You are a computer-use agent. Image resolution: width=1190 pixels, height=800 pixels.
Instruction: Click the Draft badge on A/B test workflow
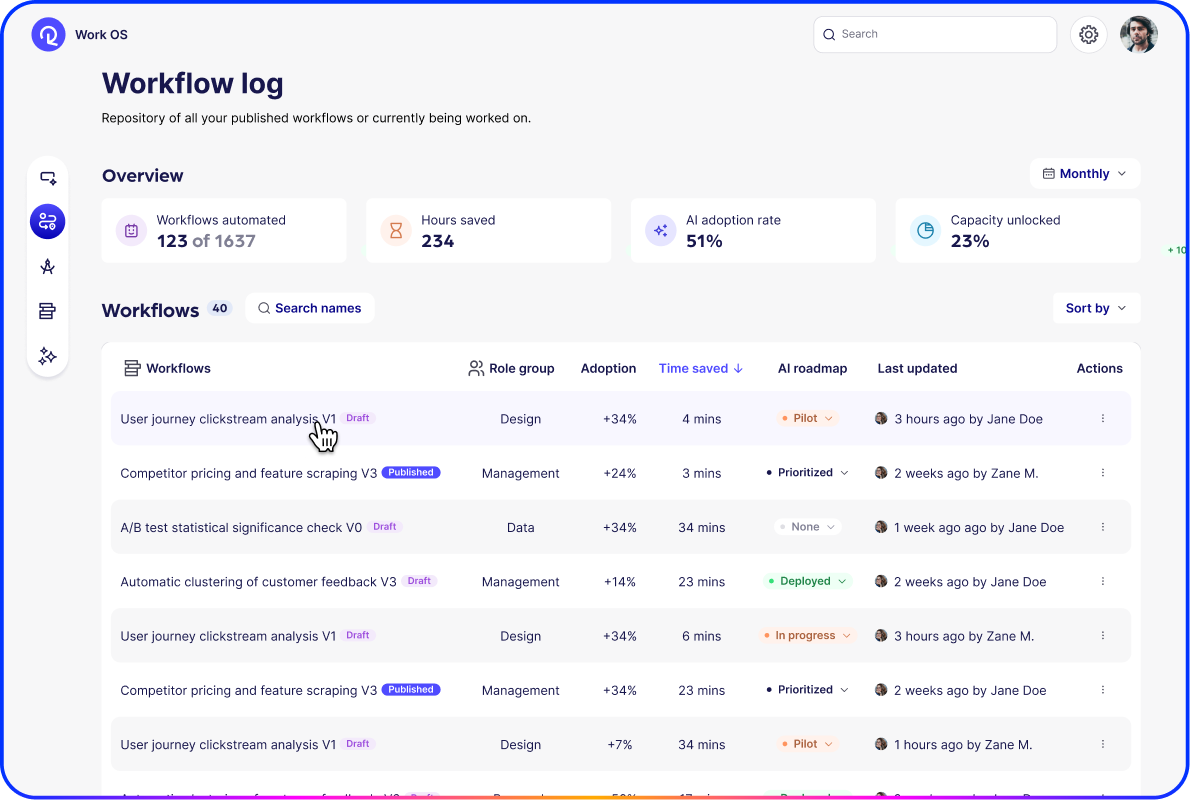point(384,526)
